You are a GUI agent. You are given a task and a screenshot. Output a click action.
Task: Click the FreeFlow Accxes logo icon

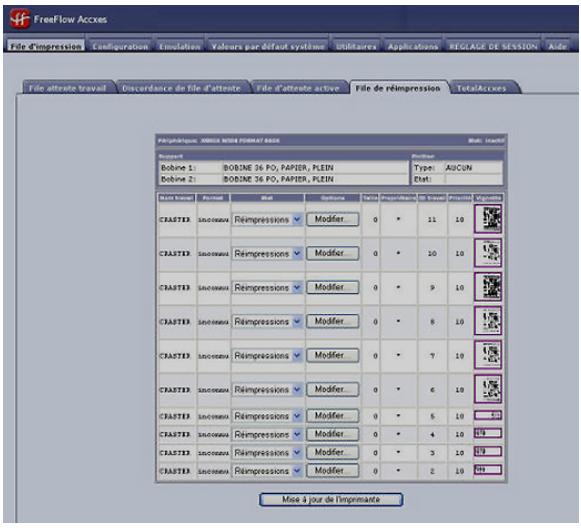coord(19,19)
